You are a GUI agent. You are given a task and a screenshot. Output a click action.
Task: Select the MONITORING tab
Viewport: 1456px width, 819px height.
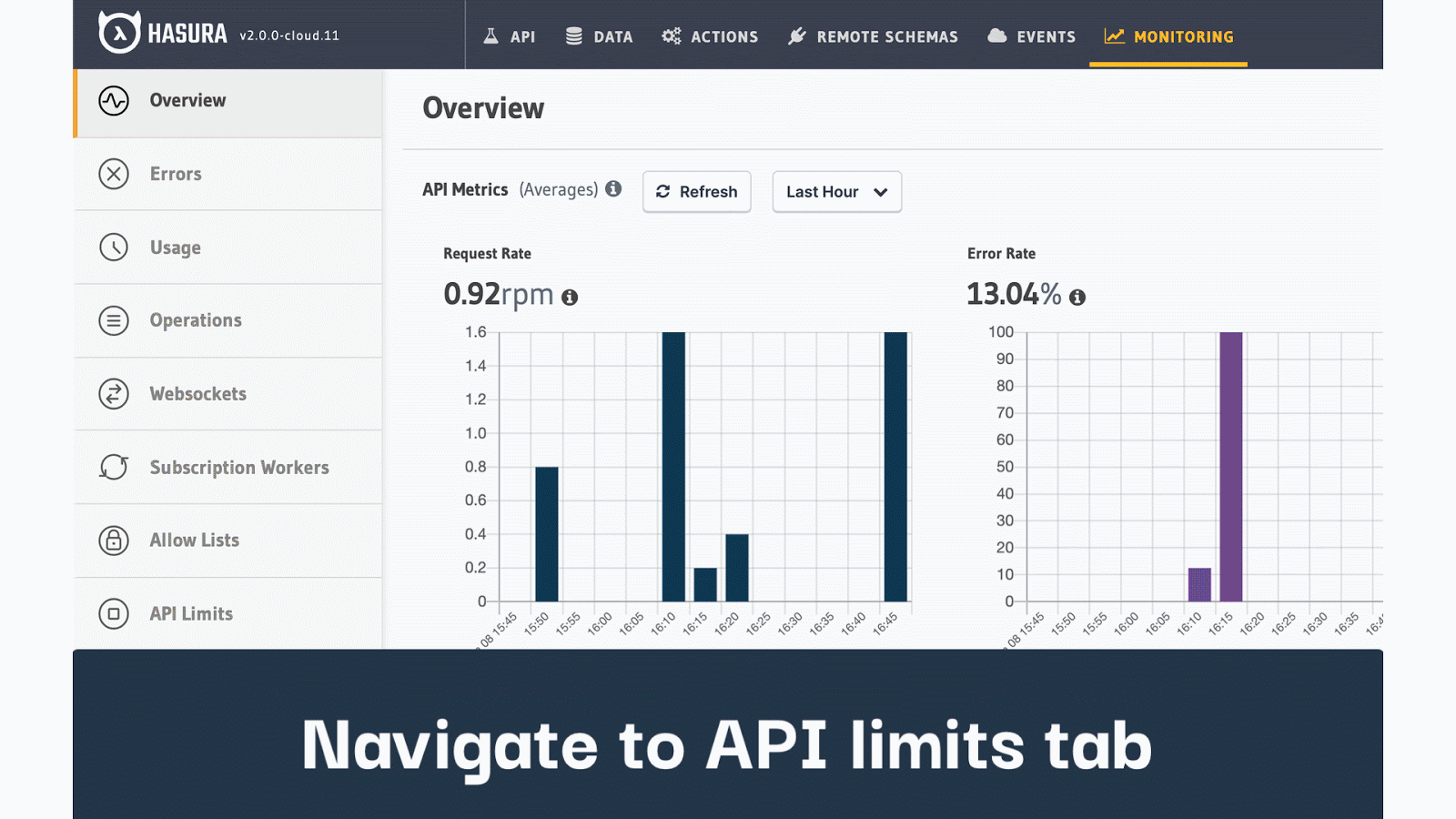pos(1168,36)
